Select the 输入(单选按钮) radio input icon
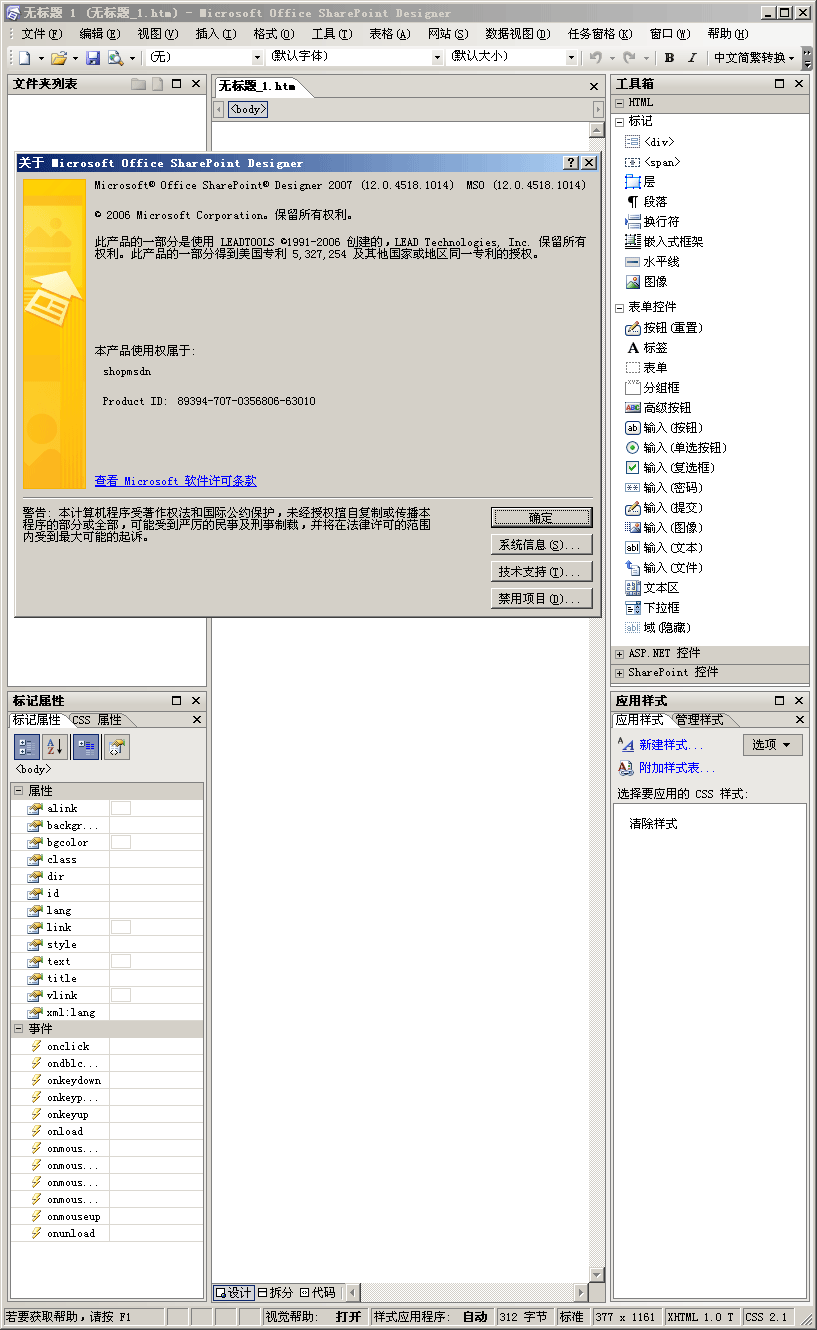This screenshot has width=817, height=1330. (632, 448)
